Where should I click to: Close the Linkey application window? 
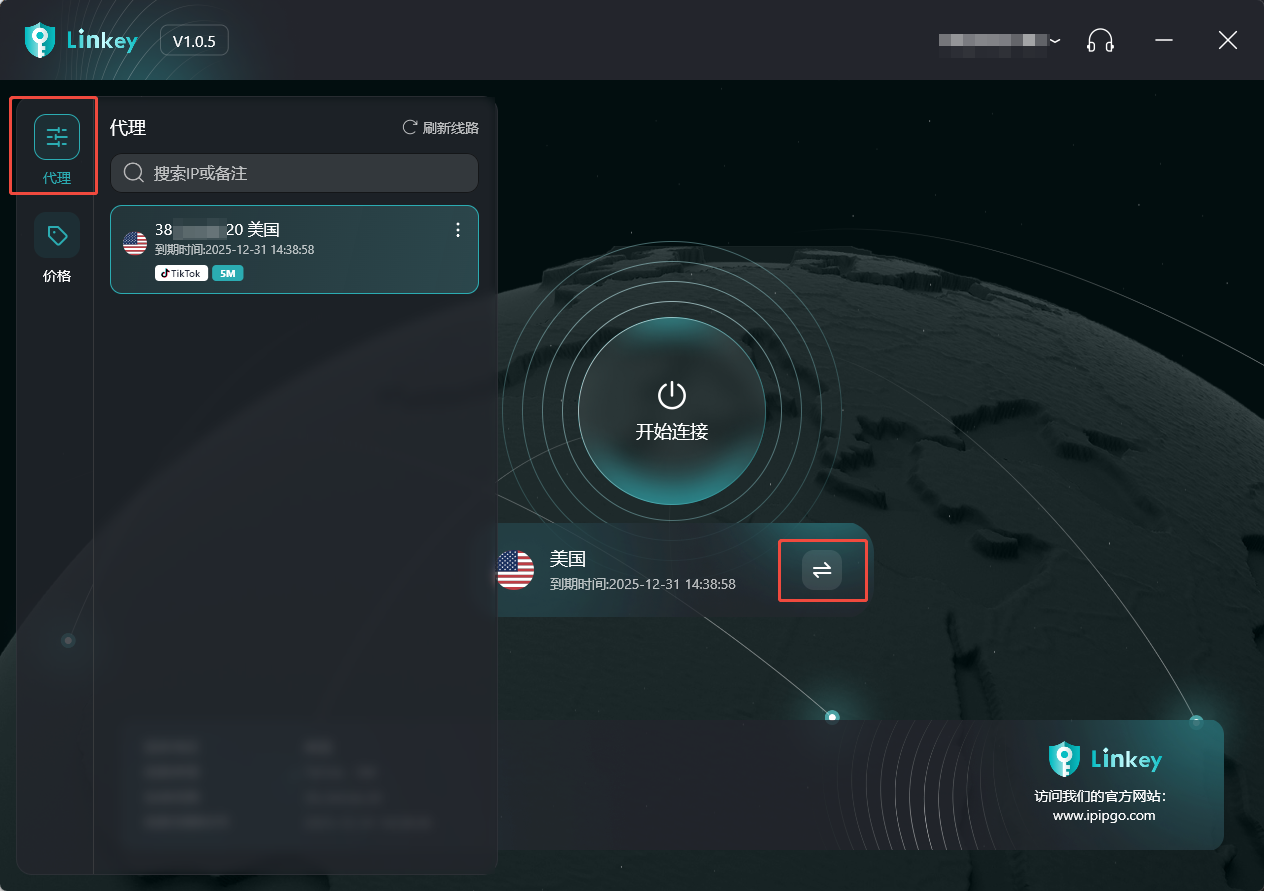[1227, 40]
